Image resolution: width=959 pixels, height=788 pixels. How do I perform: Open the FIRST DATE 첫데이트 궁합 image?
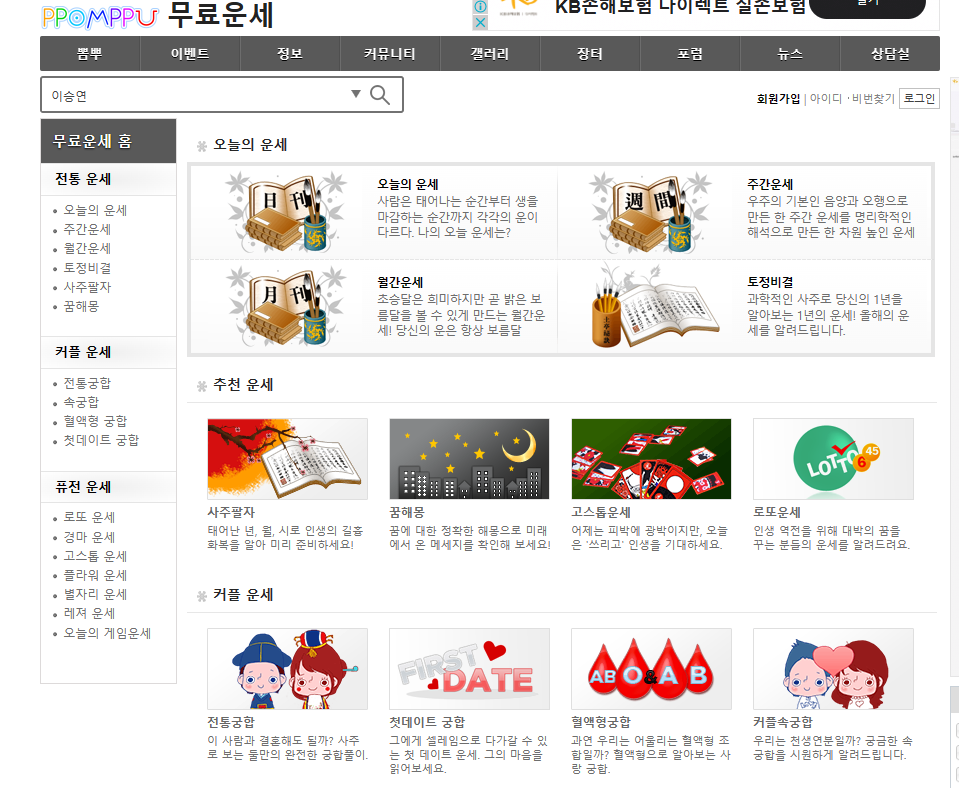(x=469, y=669)
